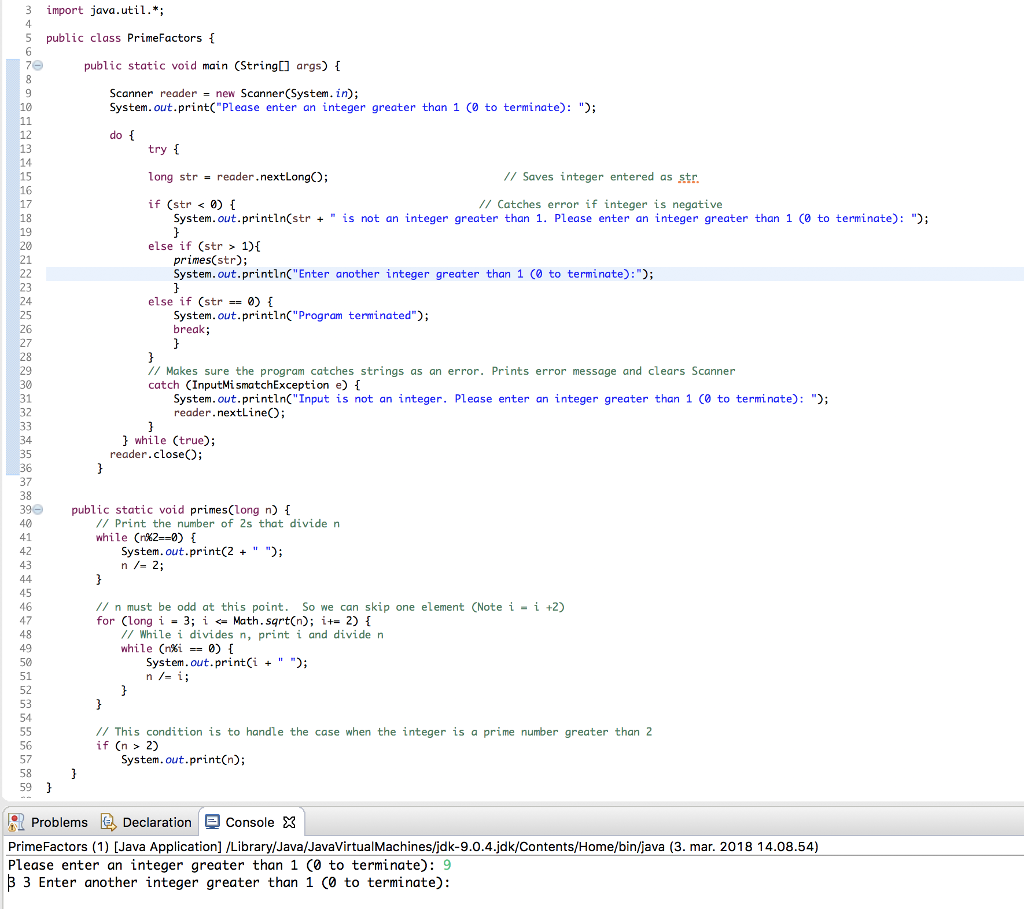Click the Console tab icon
This screenshot has width=1024, height=909.
(213, 821)
